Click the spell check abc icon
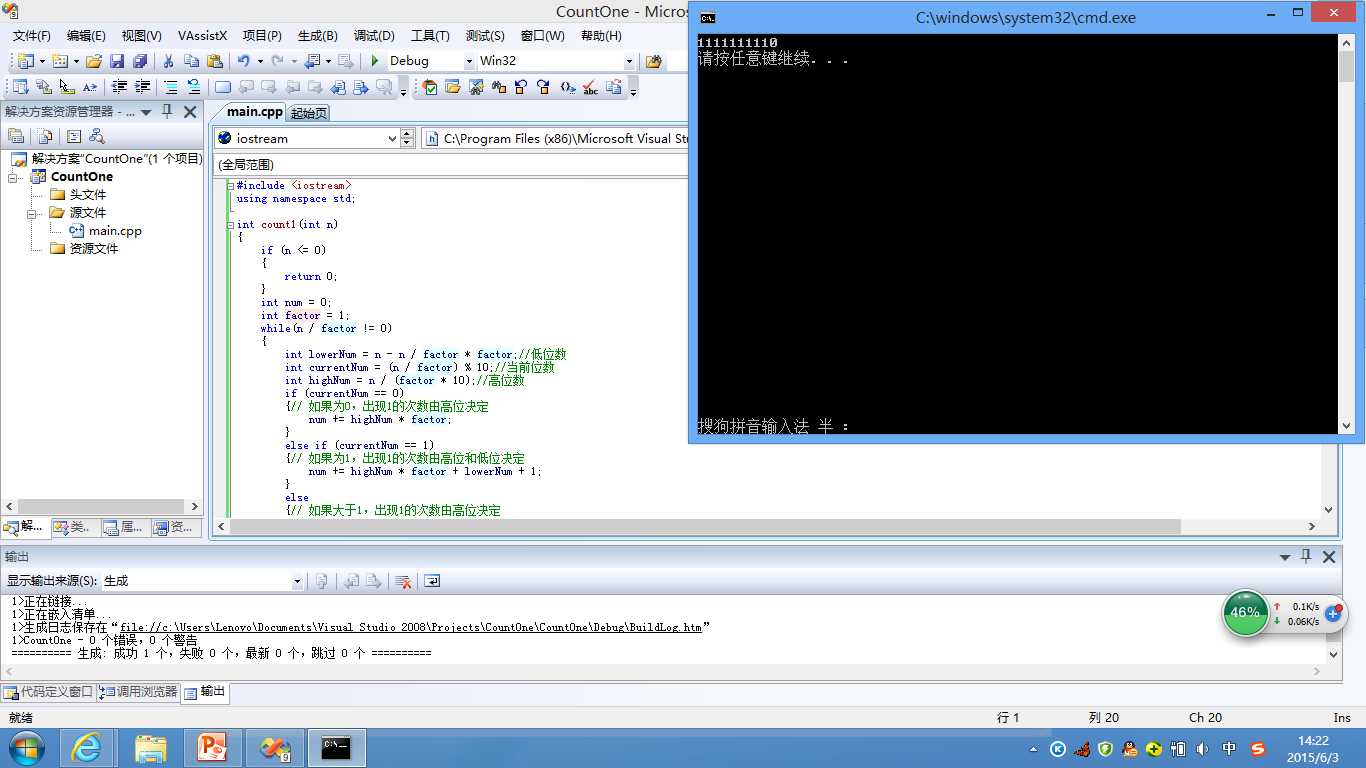 [x=590, y=88]
